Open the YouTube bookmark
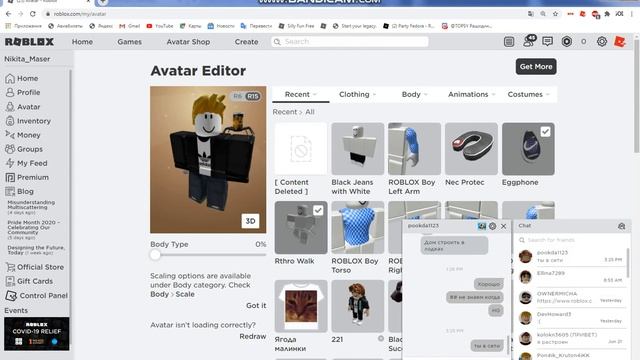The height and width of the screenshot is (360, 640). (160, 26)
